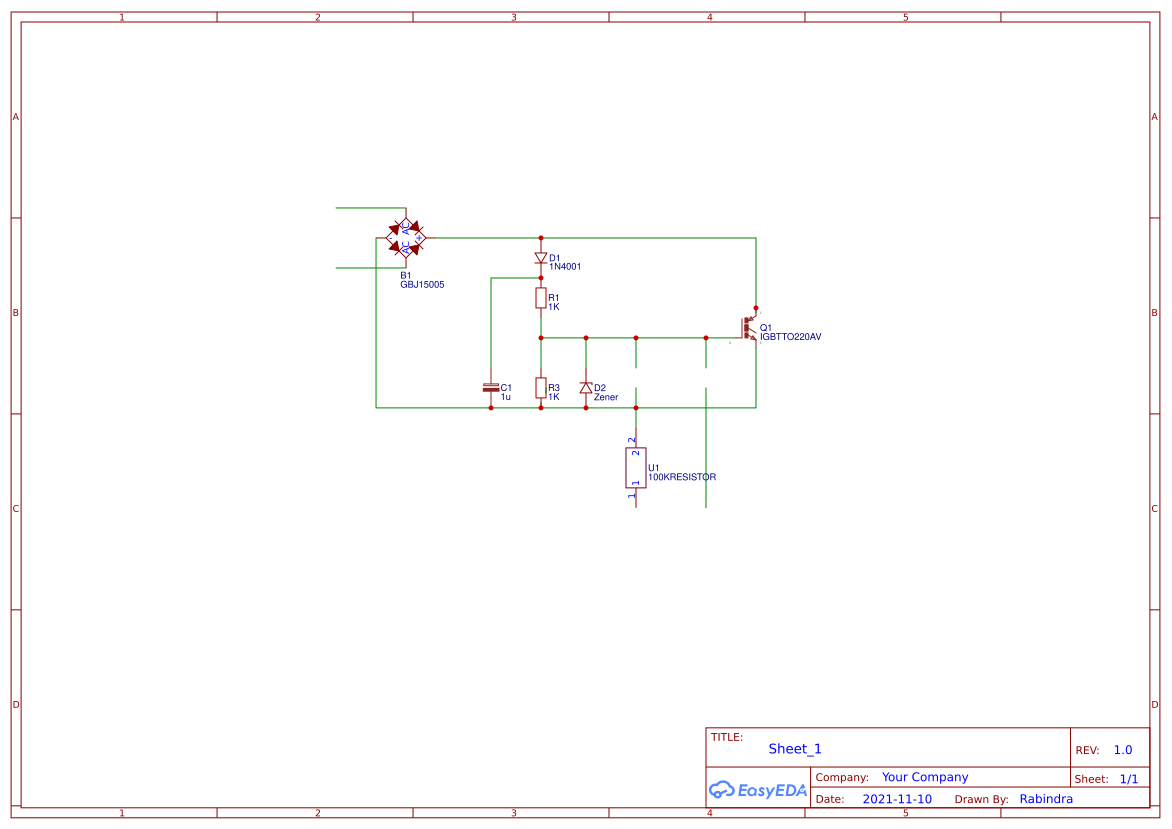The height and width of the screenshot is (829, 1172).
Task: Select the 1N4001 diode D1 symbol
Action: point(540,257)
